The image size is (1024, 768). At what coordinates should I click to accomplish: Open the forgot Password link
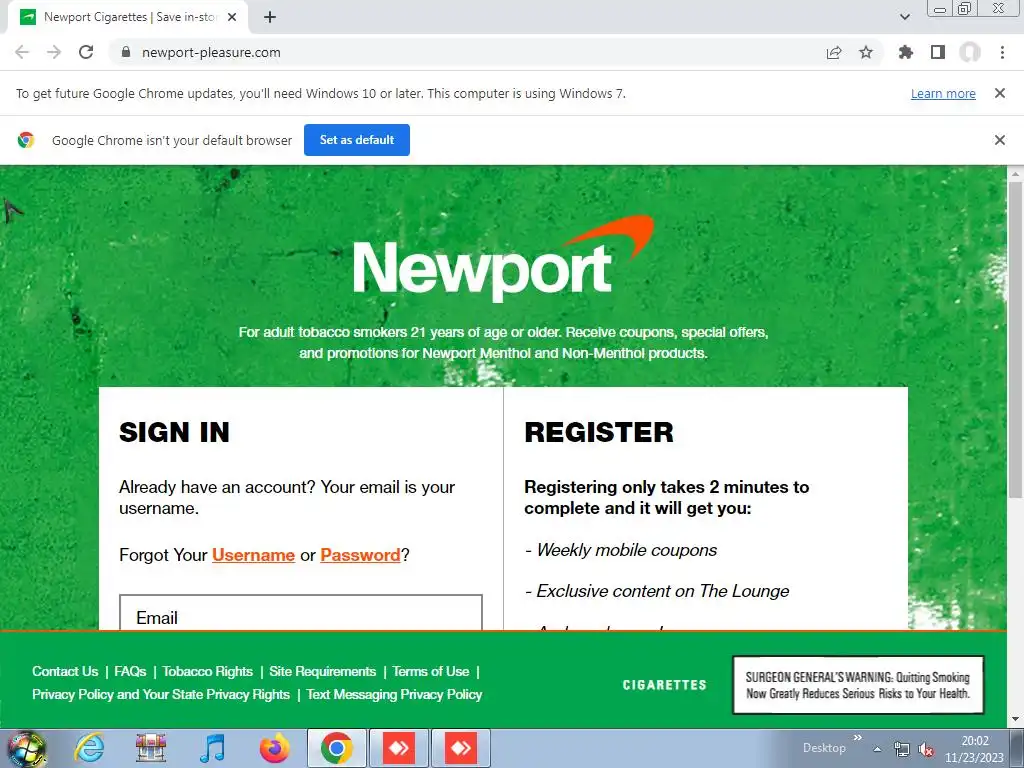(360, 555)
